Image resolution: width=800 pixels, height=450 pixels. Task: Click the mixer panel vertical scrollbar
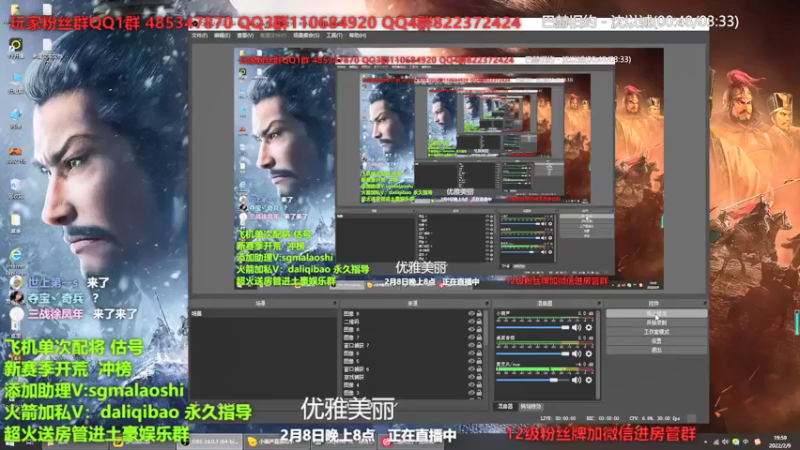pyautogui.click(x=598, y=354)
